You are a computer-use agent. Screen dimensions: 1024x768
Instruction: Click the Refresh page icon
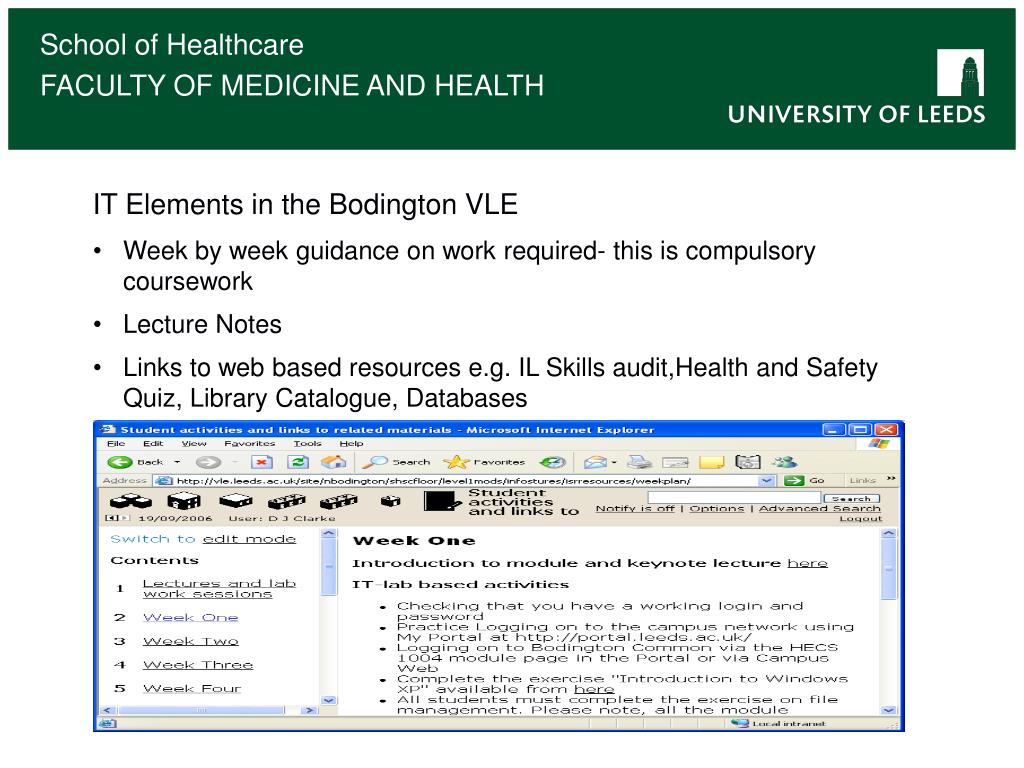[x=298, y=462]
